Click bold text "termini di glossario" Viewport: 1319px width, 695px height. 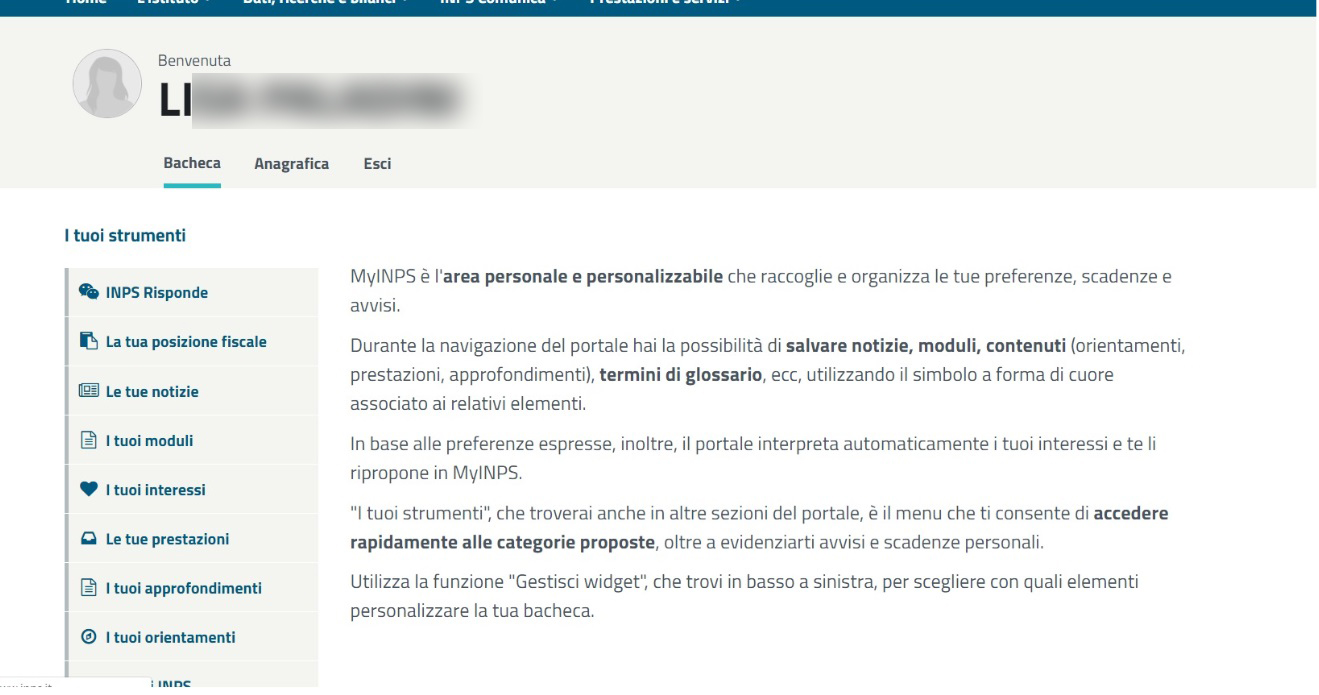pos(679,374)
